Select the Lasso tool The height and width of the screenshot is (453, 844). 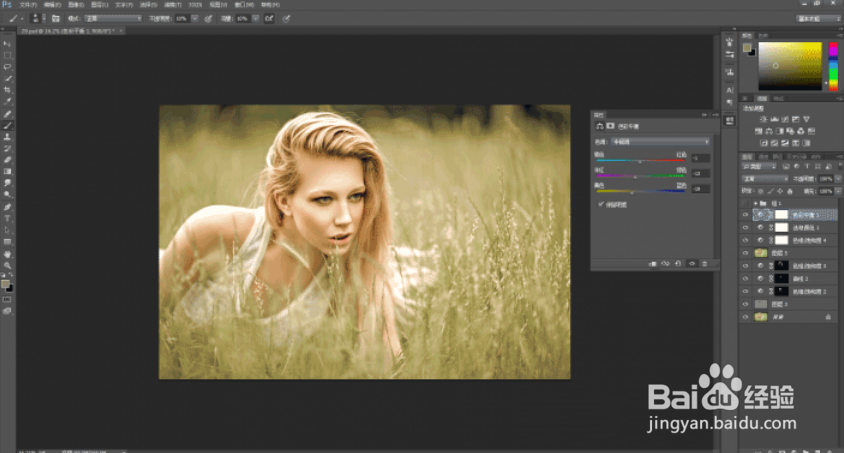[x=7, y=67]
